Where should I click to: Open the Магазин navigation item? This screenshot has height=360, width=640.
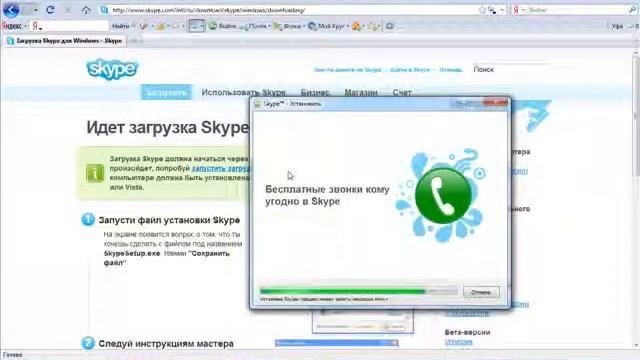(361, 93)
